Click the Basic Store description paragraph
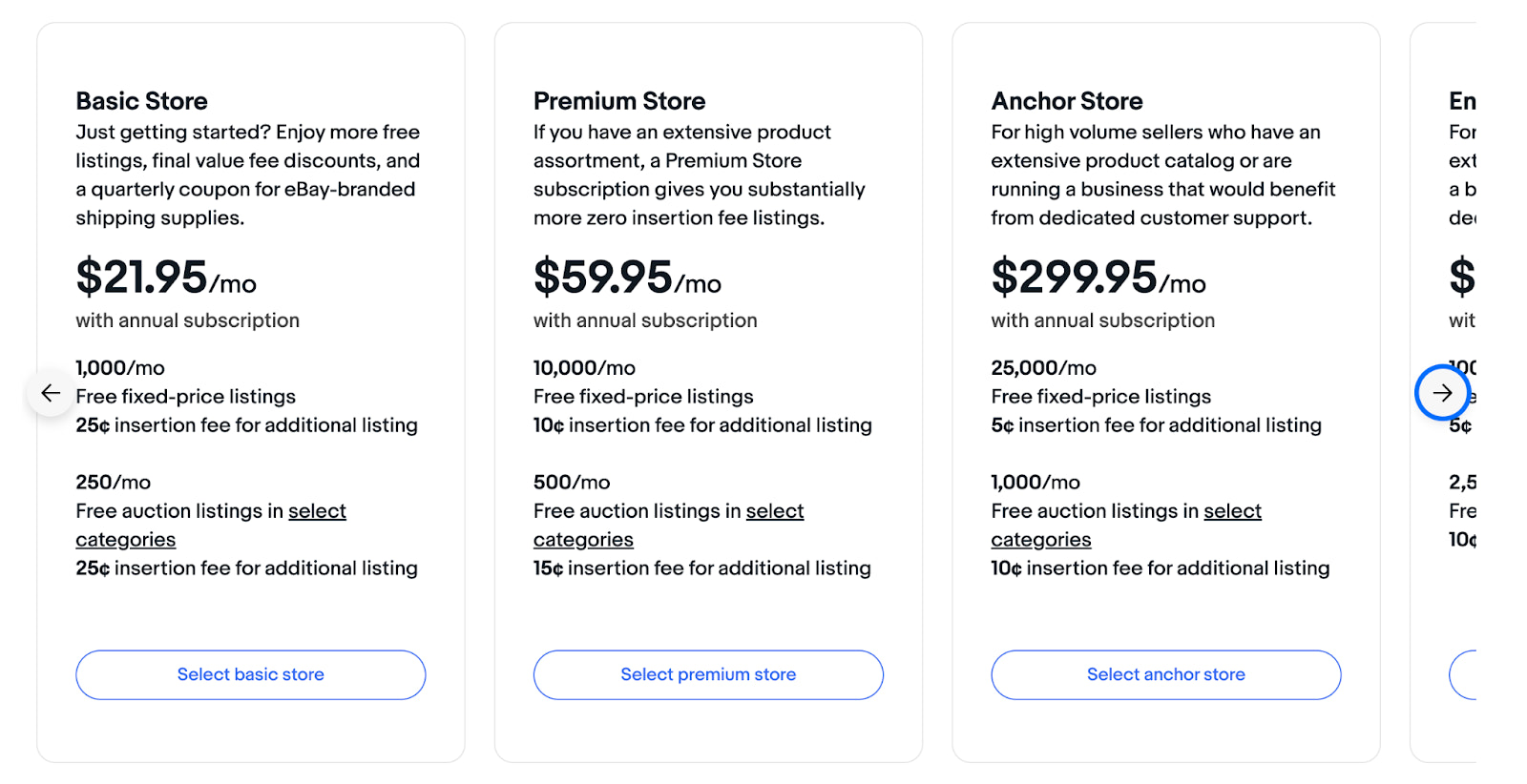Image resolution: width=1527 pixels, height=784 pixels. coord(246,175)
